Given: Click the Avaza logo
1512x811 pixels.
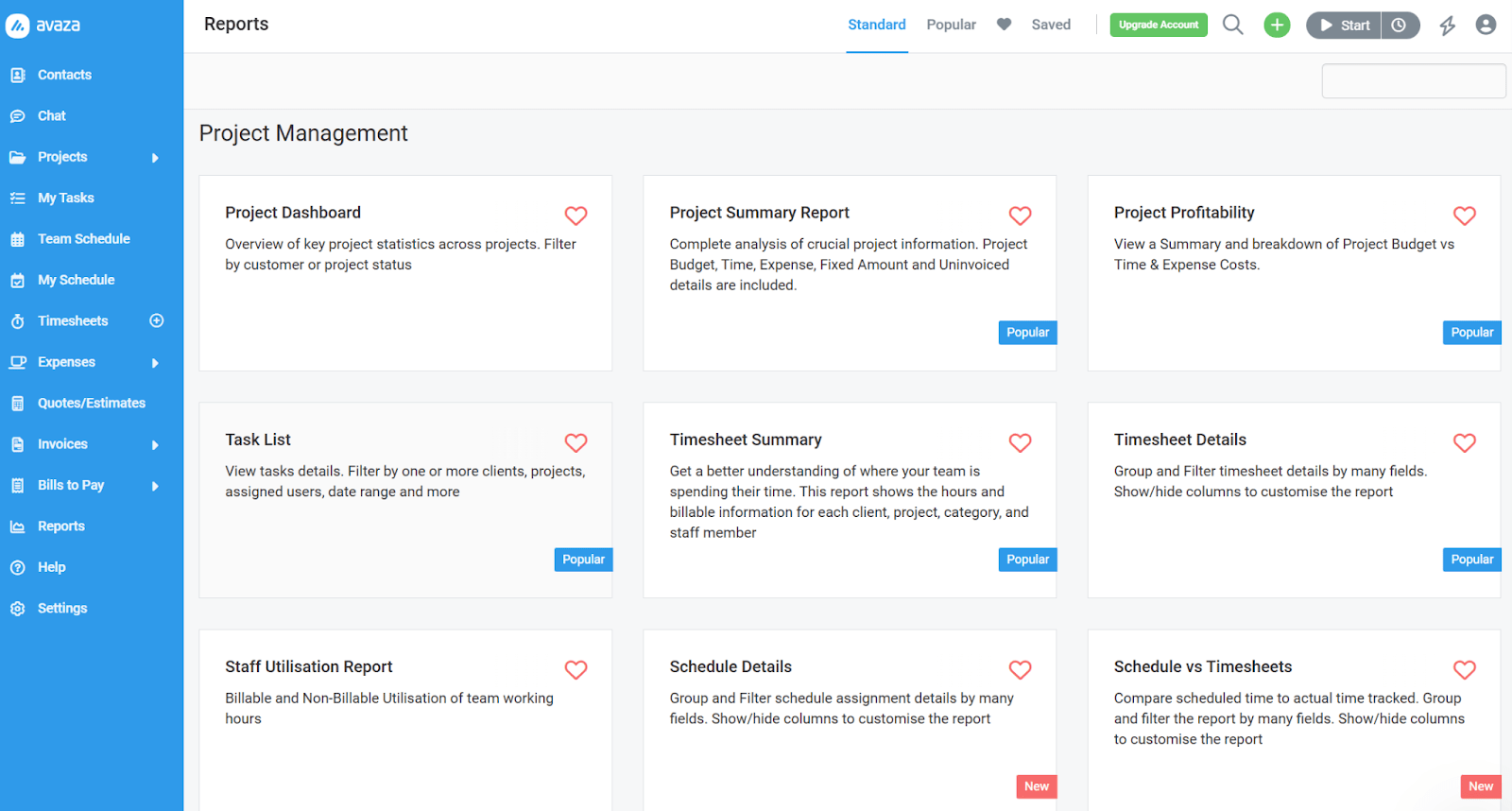Looking at the screenshot, I should (43, 26).
